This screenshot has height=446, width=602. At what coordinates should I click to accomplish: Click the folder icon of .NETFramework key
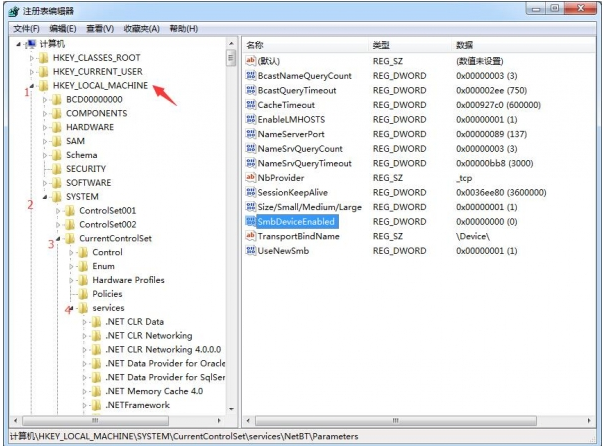tap(96, 405)
